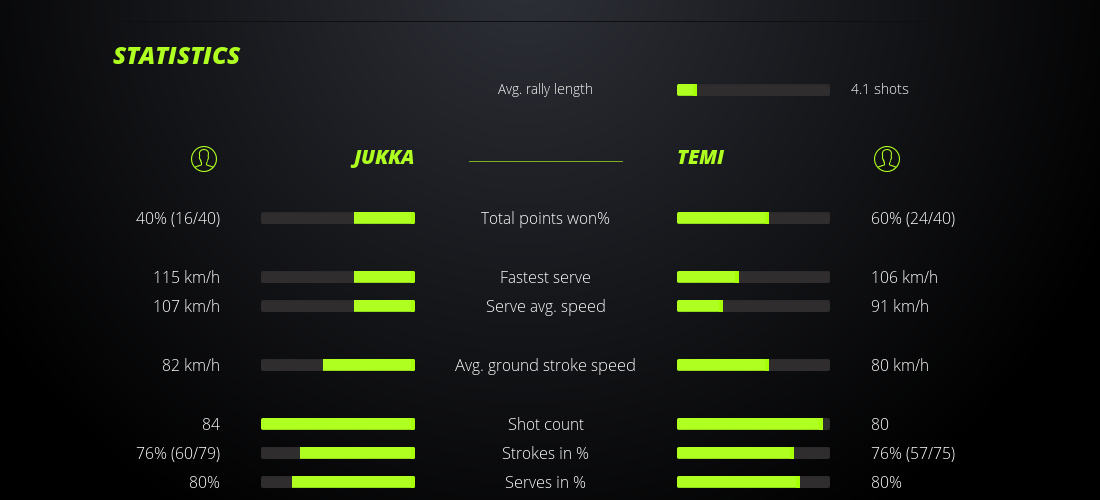The height and width of the screenshot is (500, 1100).
Task: Click Jukka's Serve avg. speed bar
Action: tap(338, 306)
